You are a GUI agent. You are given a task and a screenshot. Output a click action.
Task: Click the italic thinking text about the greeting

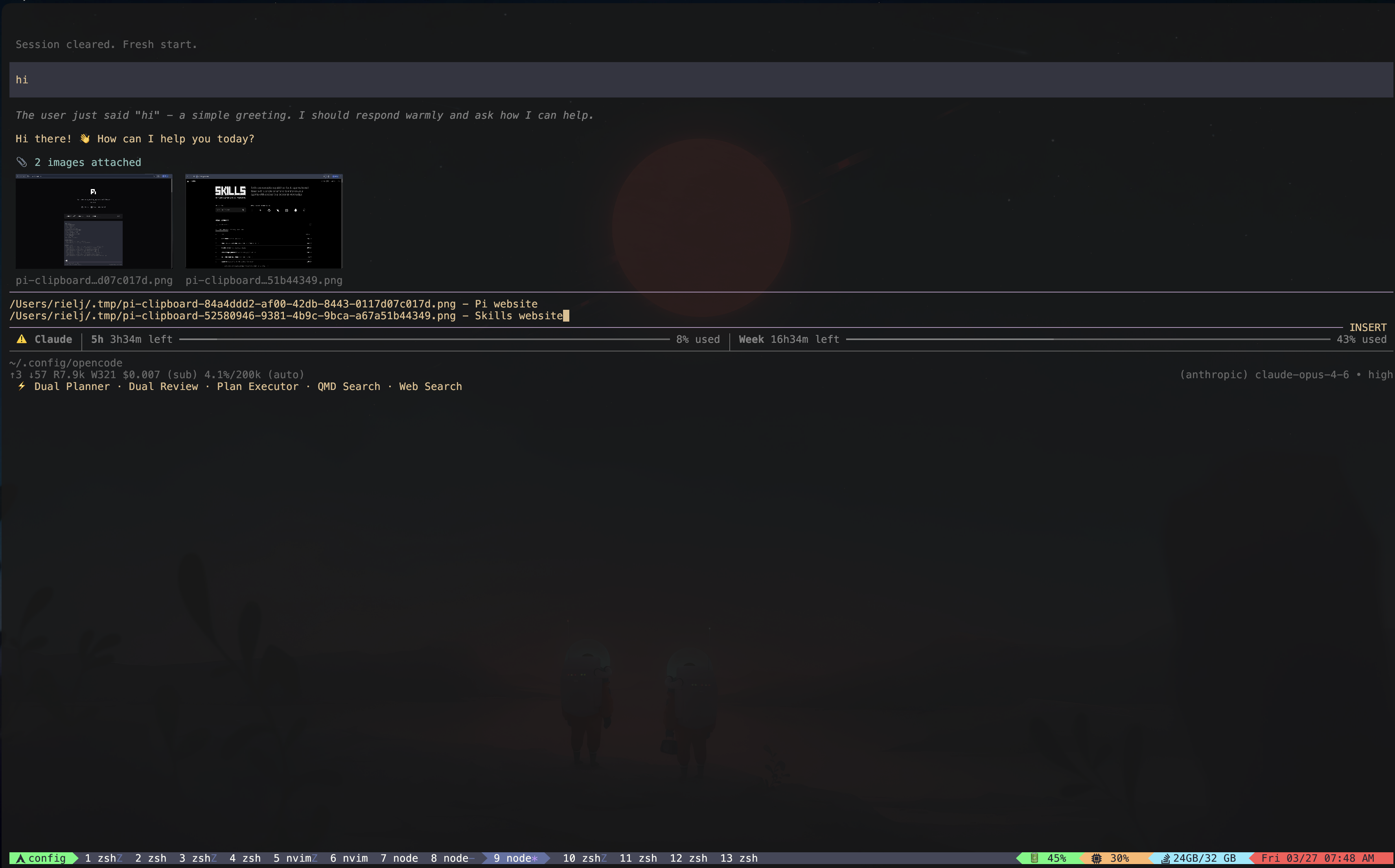coord(304,115)
